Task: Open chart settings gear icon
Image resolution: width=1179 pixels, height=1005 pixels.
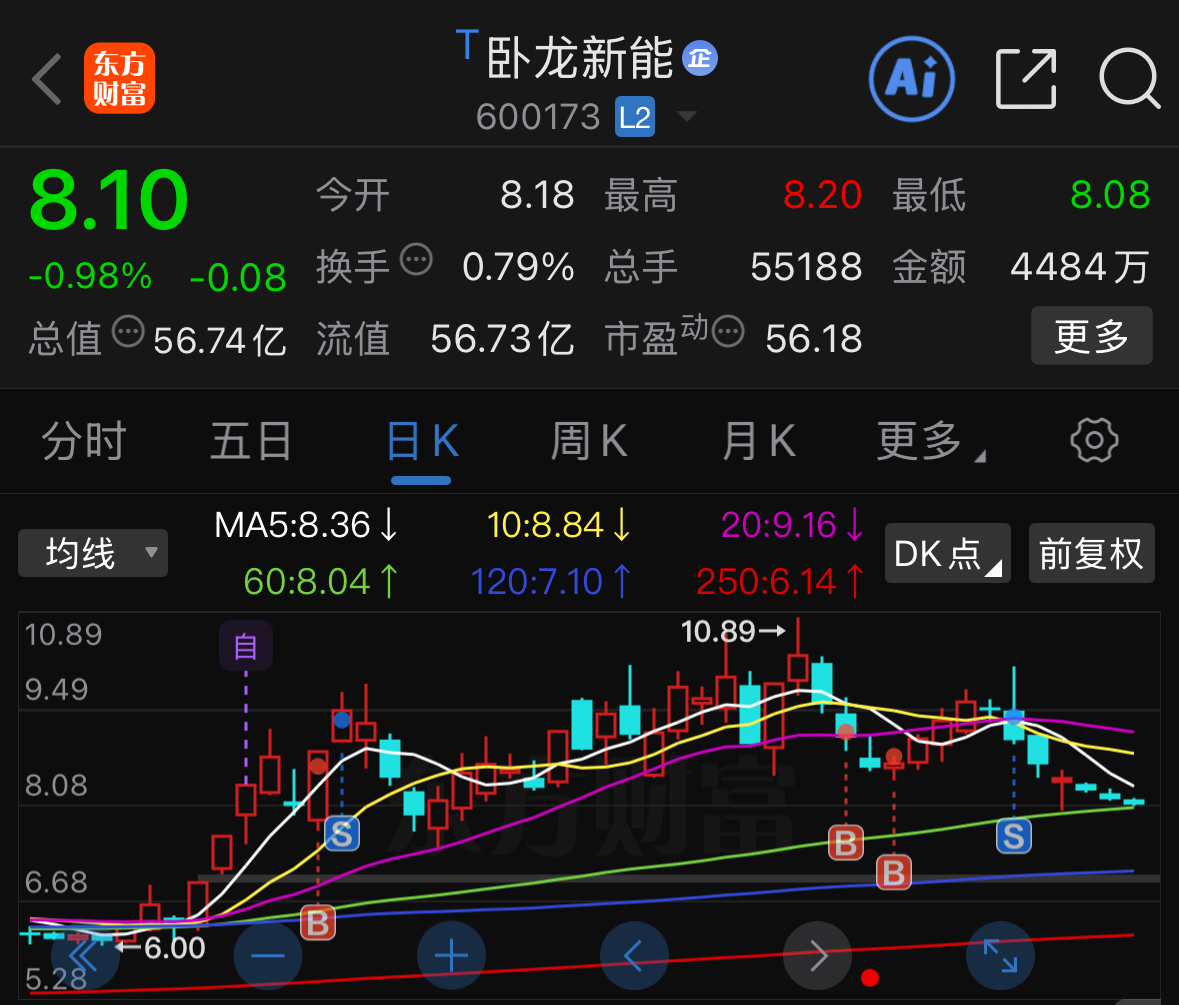Action: pyautogui.click(x=1094, y=440)
